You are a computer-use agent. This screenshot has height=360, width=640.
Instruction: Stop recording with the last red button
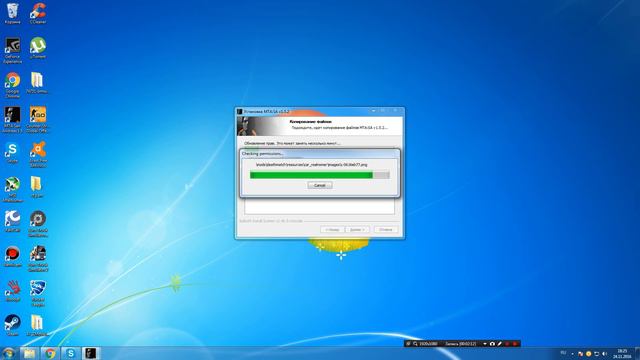[515, 344]
